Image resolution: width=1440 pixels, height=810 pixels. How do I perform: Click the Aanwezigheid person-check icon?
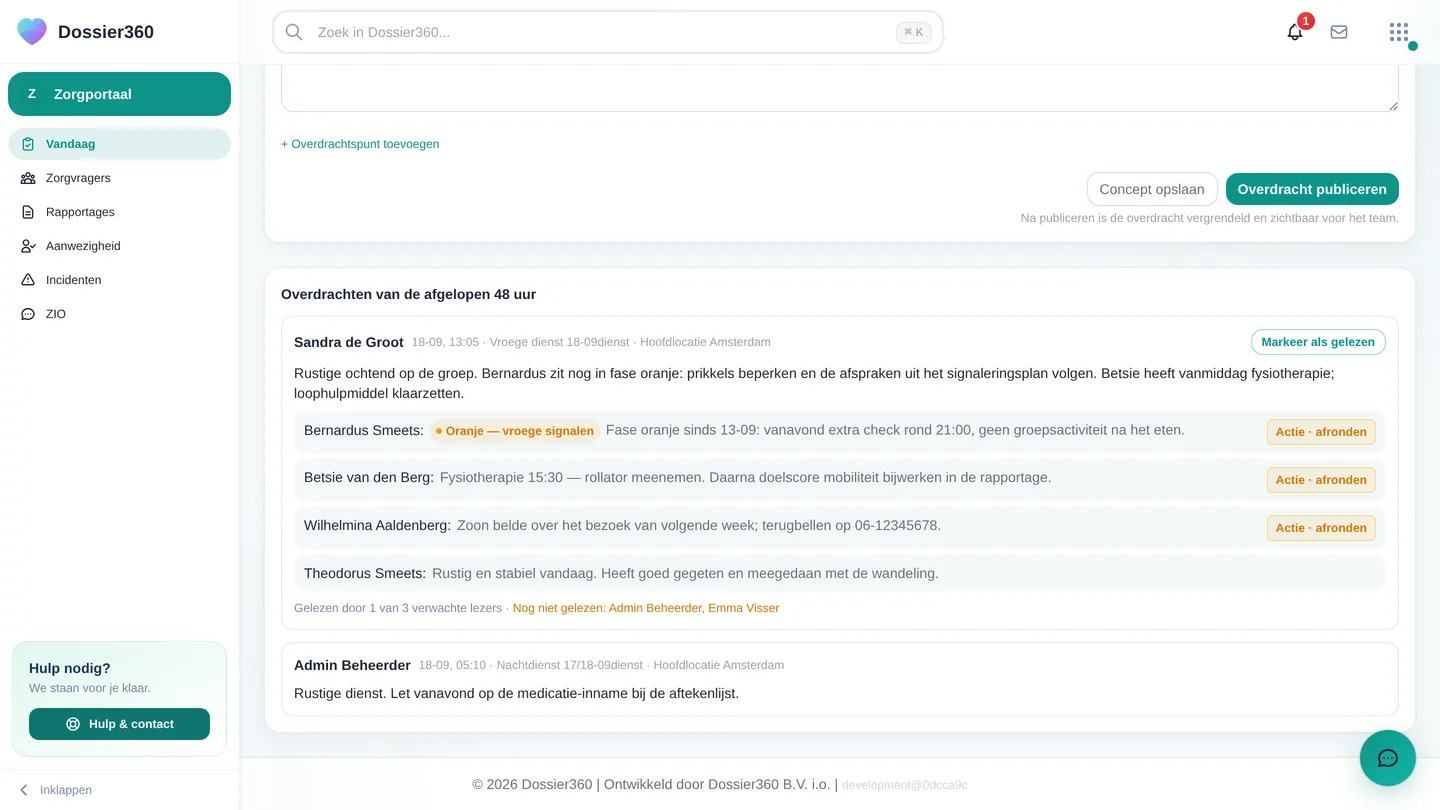click(28, 246)
